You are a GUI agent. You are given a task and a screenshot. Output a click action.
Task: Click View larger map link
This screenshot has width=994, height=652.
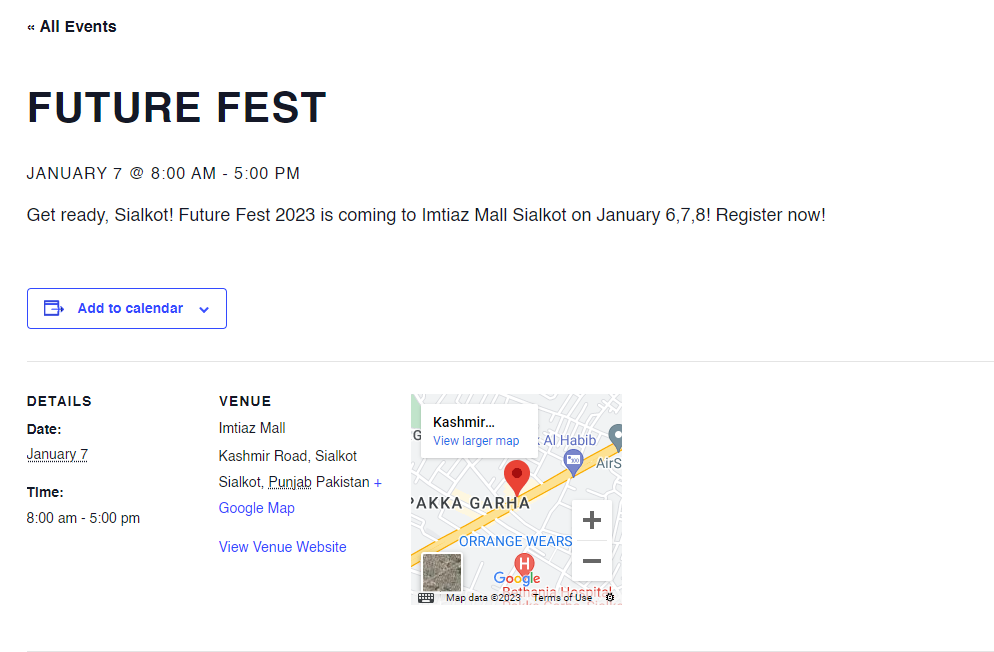[476, 440]
